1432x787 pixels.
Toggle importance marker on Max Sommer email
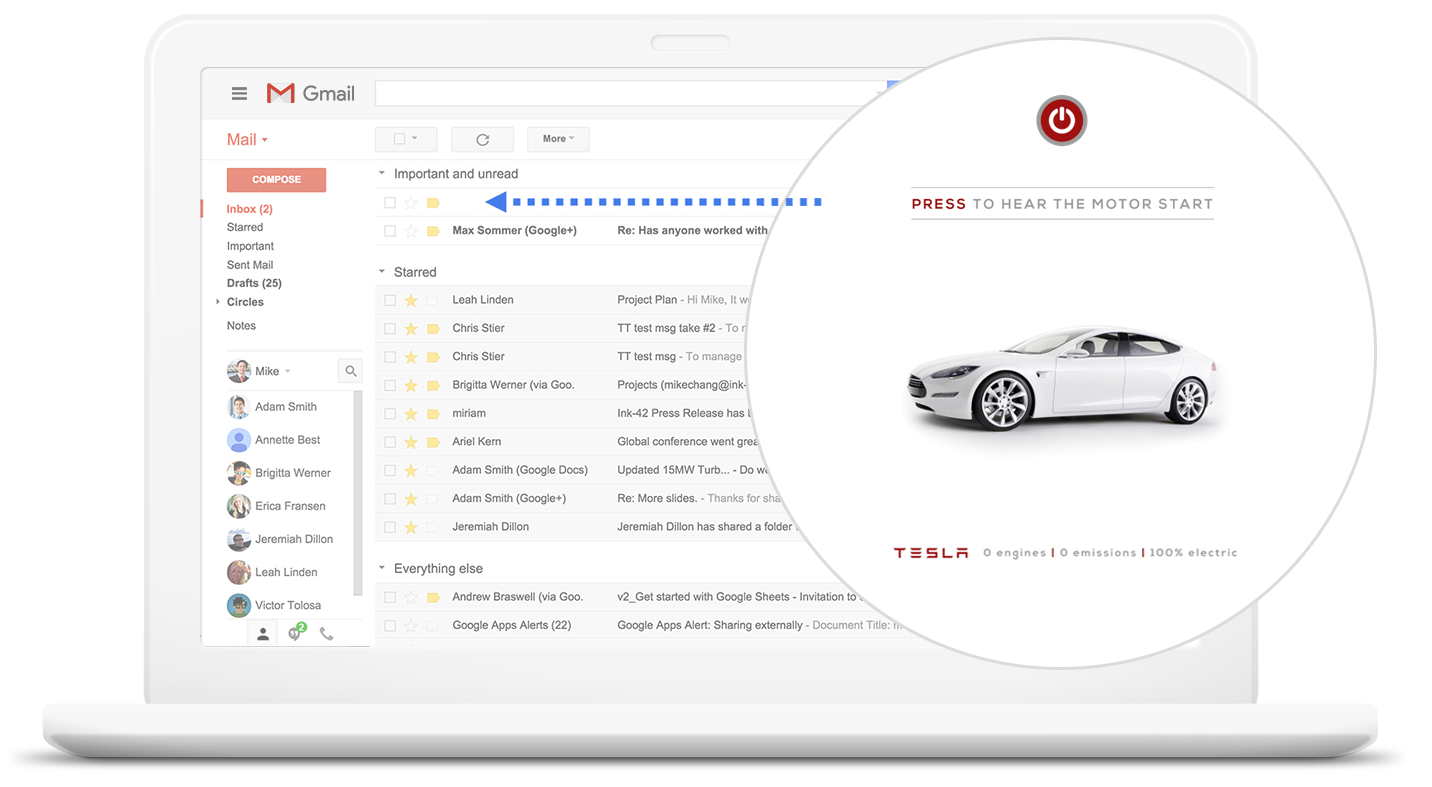click(433, 231)
